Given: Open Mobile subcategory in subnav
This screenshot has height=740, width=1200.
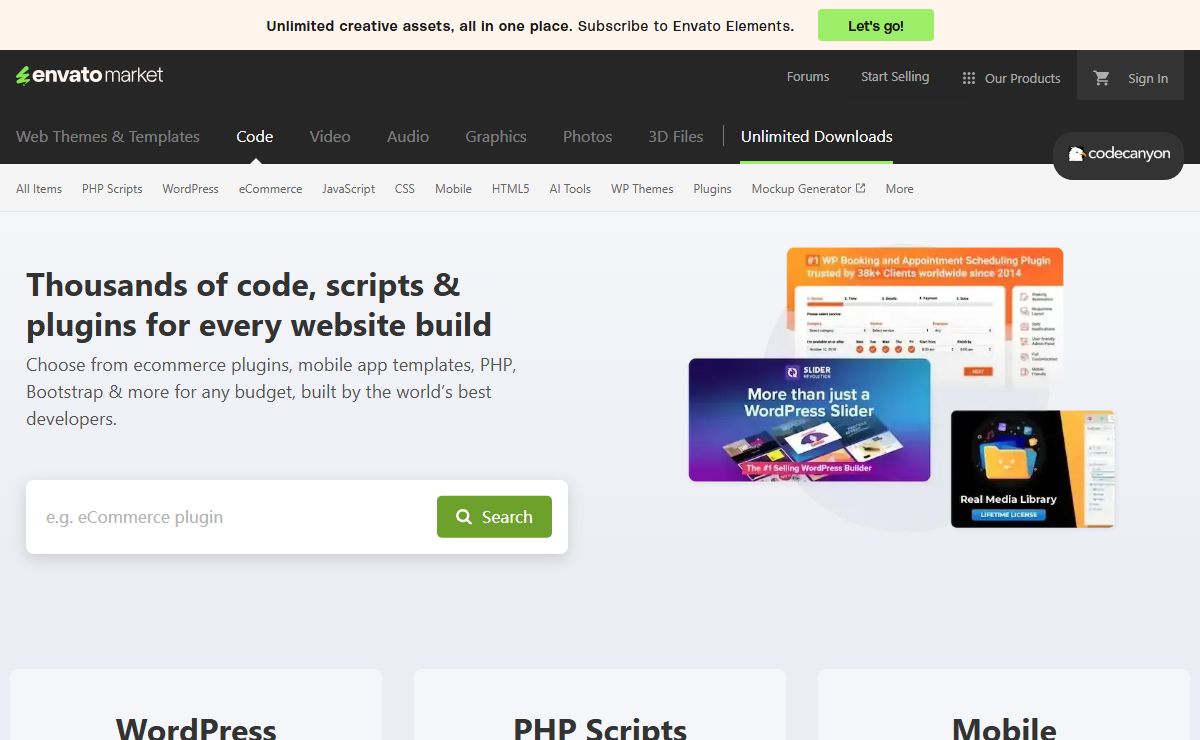Looking at the screenshot, I should coord(453,189).
